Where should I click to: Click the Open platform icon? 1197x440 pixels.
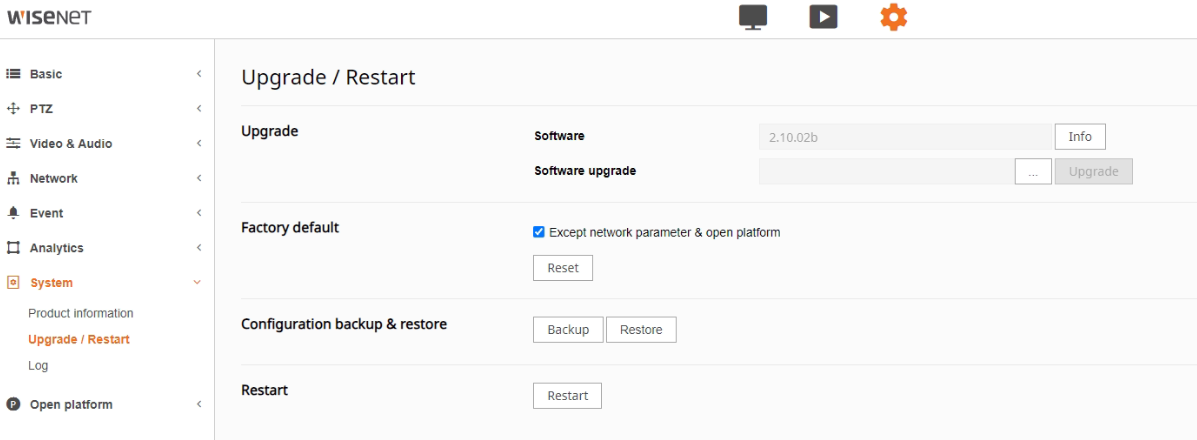14,405
